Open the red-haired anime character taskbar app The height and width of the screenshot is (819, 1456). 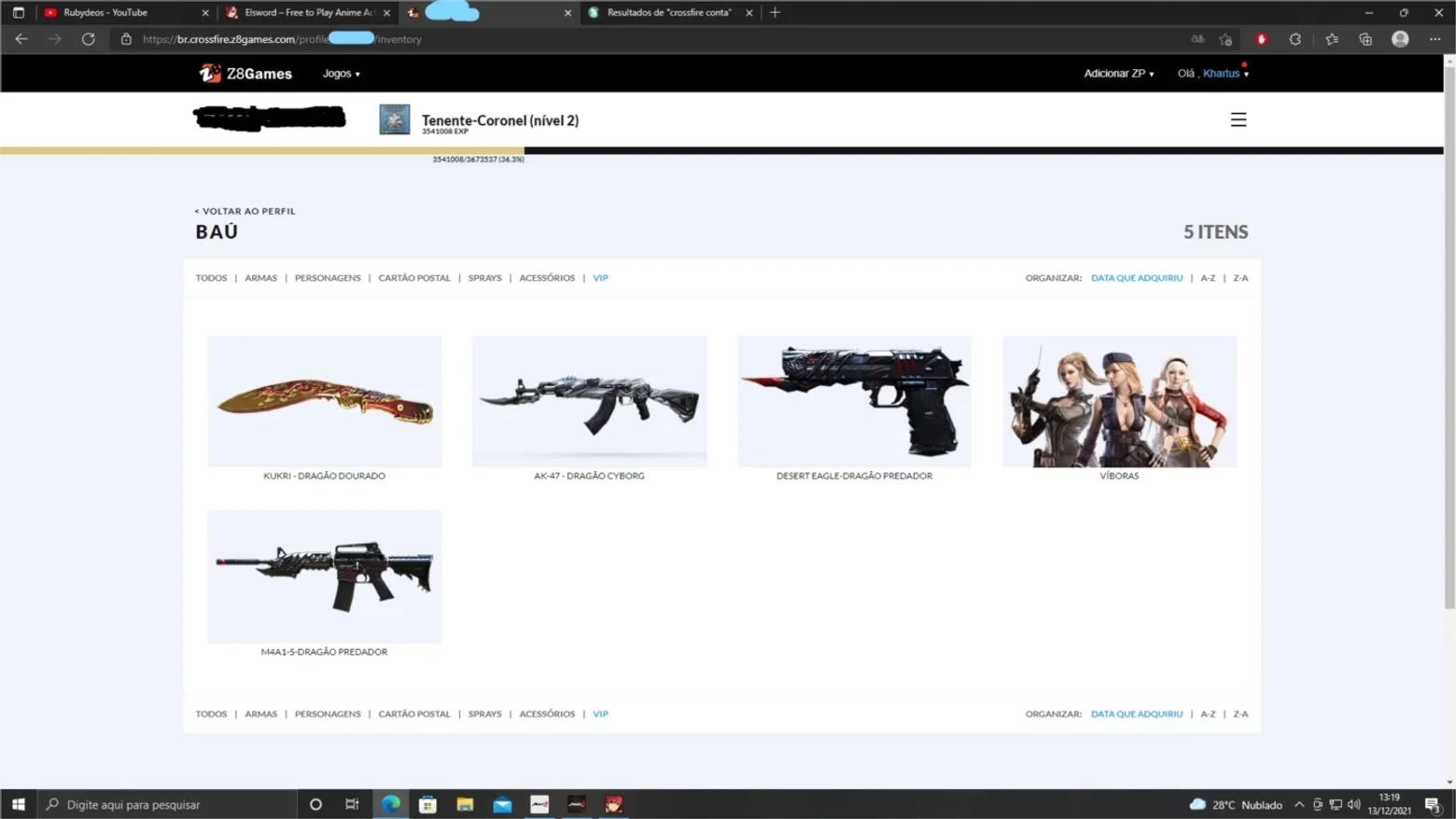click(614, 804)
